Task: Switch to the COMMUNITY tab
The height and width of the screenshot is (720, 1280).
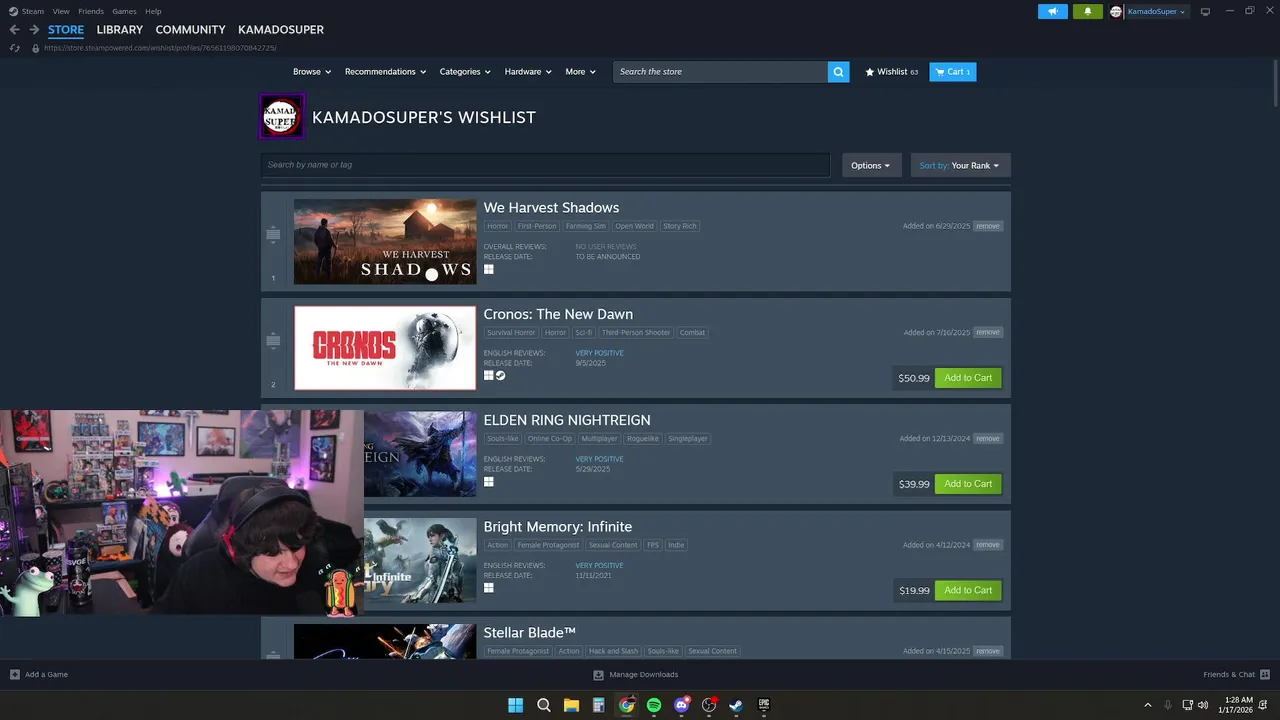Action: [190, 30]
